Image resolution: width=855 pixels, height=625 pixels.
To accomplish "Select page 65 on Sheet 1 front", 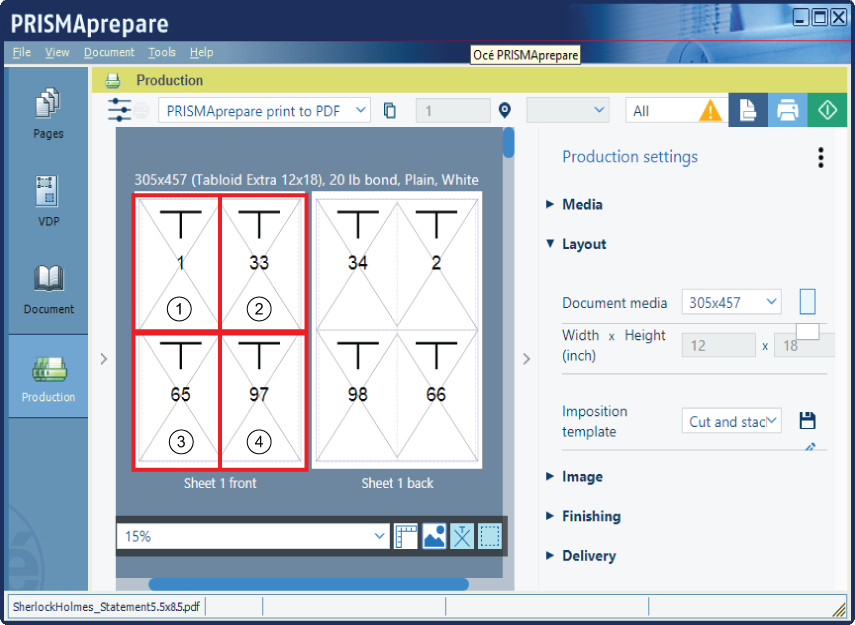I will point(178,400).
